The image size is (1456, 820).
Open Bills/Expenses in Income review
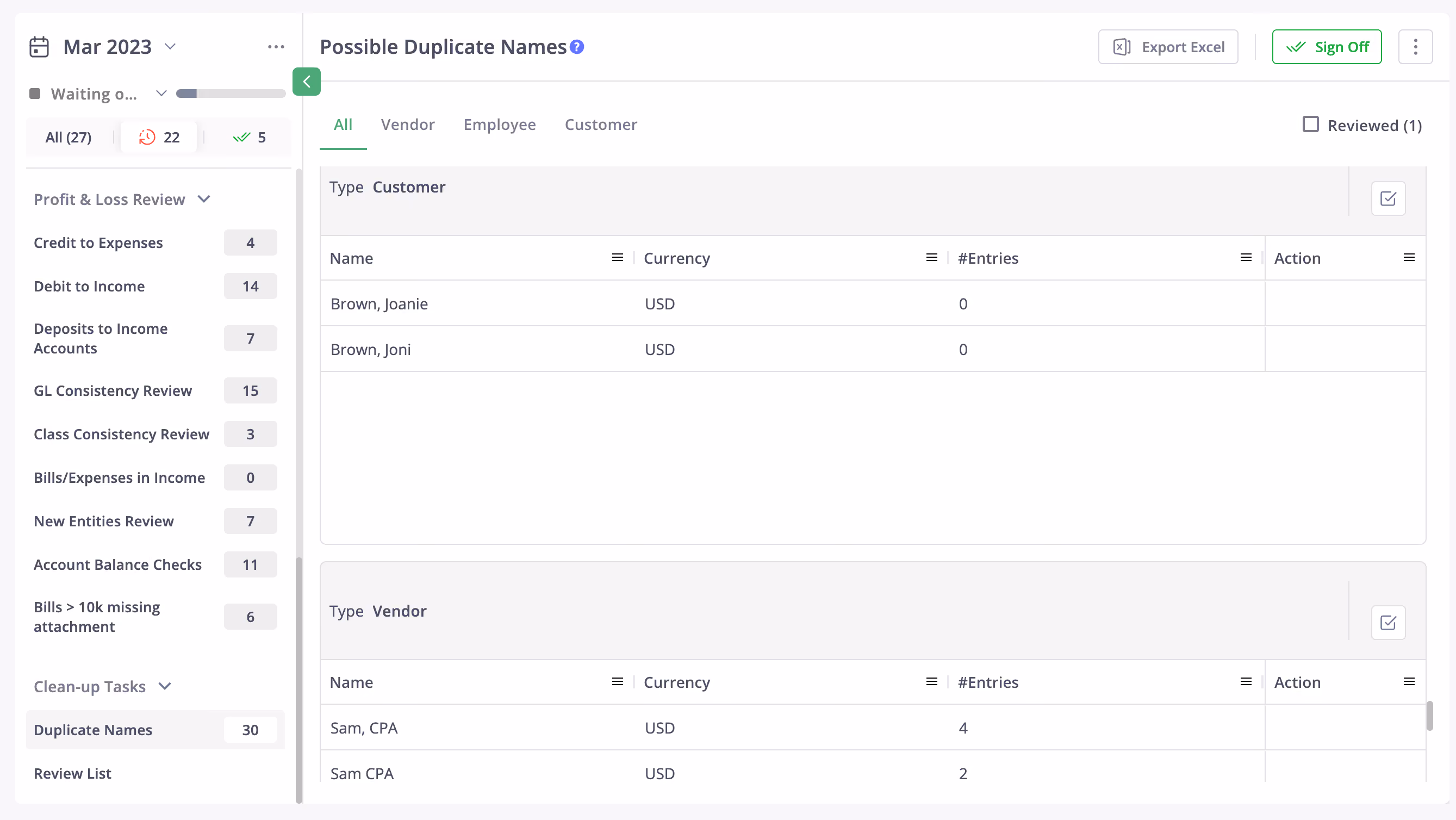(x=155, y=477)
